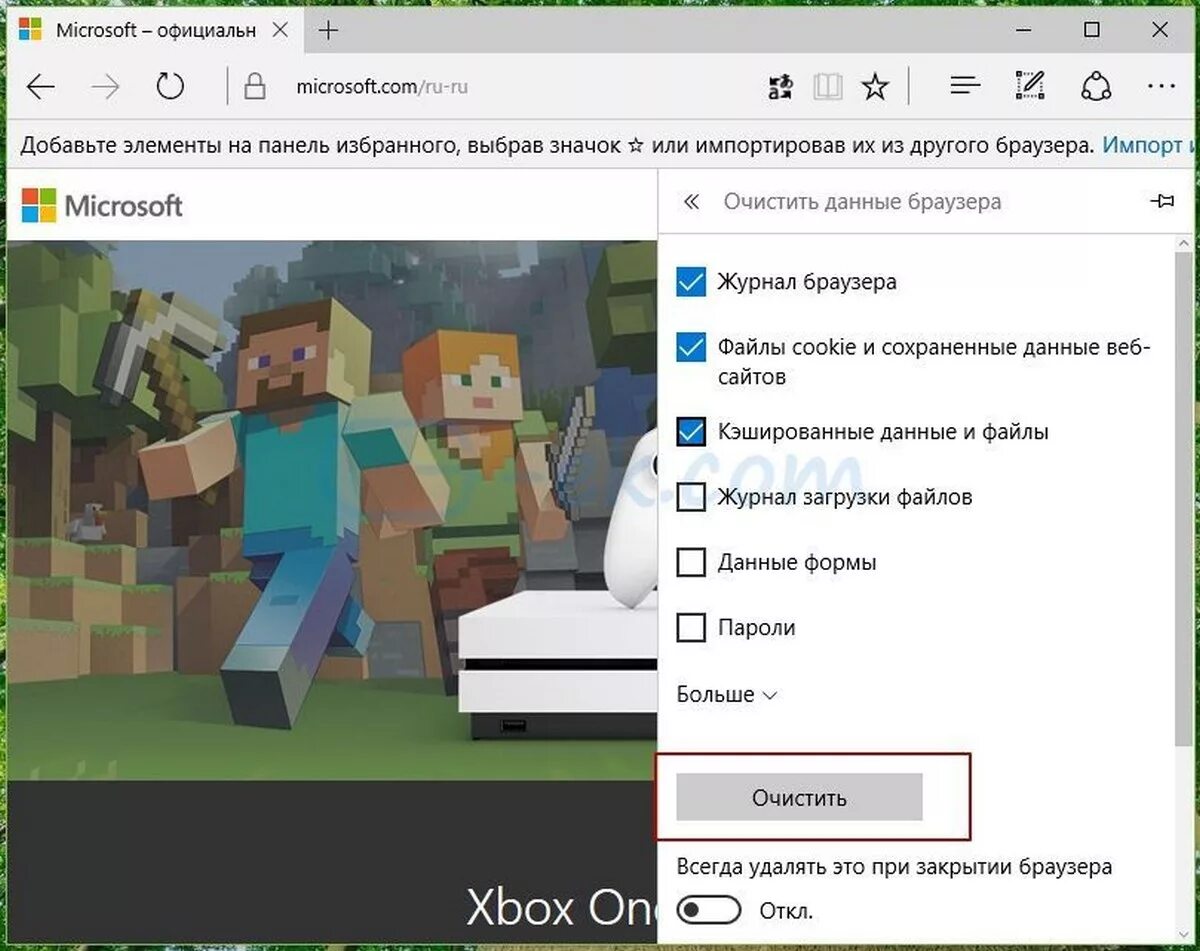This screenshot has width=1200, height=951.
Task: Uncheck Файлы cookie checkbox
Action: click(691, 347)
